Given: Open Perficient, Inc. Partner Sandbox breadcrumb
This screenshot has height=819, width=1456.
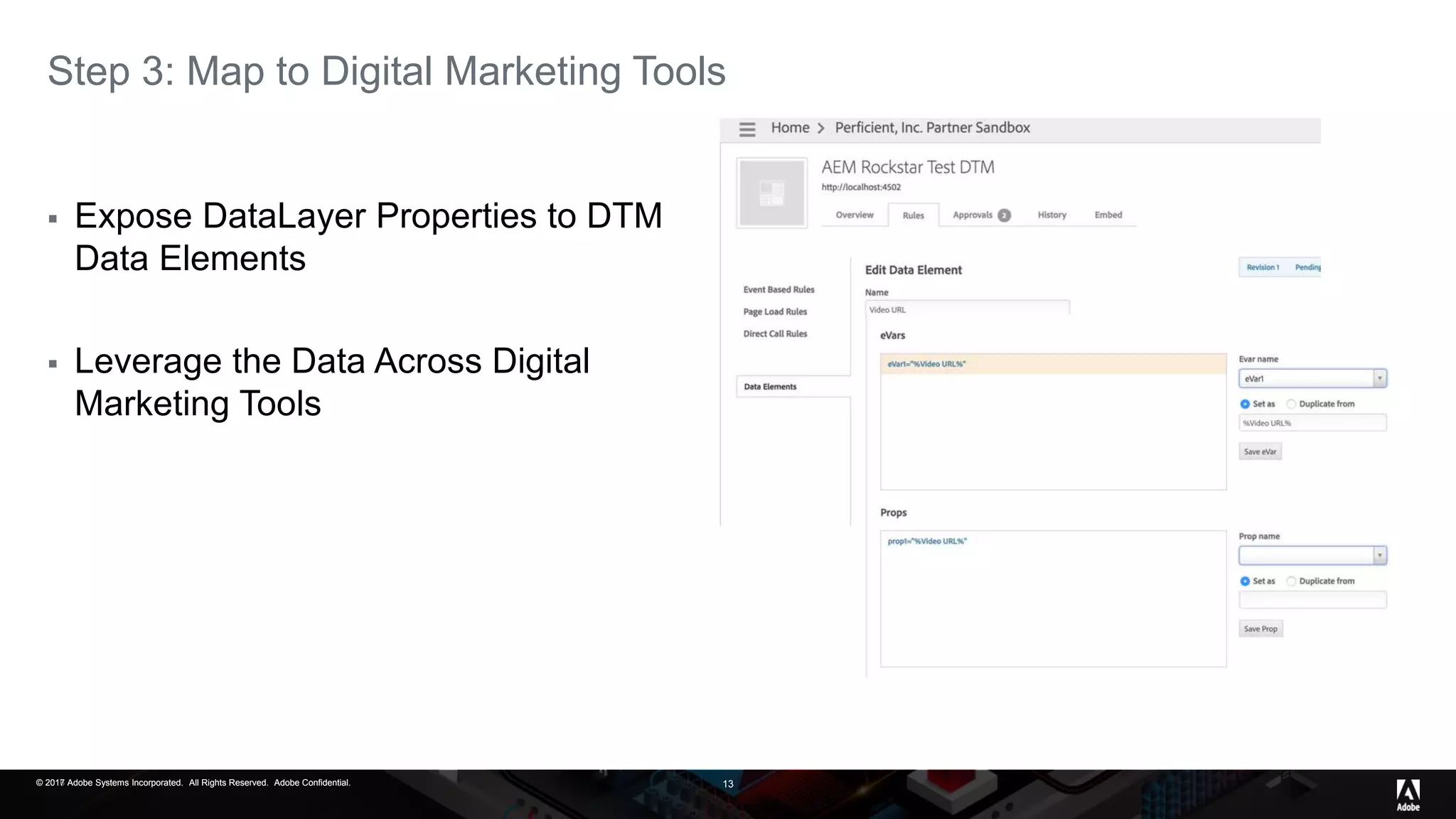Looking at the screenshot, I should point(932,128).
